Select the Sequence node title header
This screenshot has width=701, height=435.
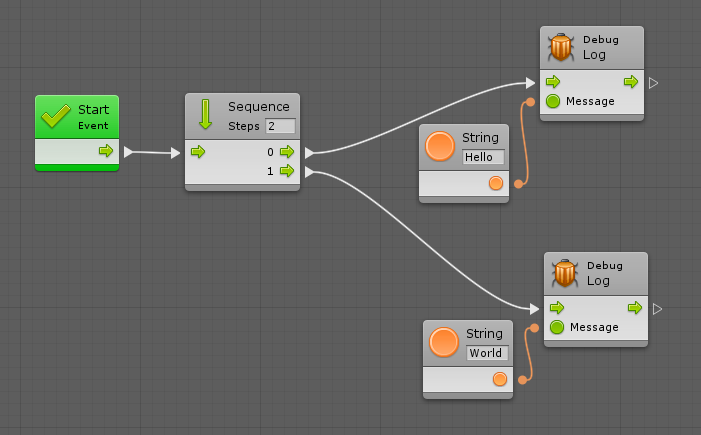(258, 107)
